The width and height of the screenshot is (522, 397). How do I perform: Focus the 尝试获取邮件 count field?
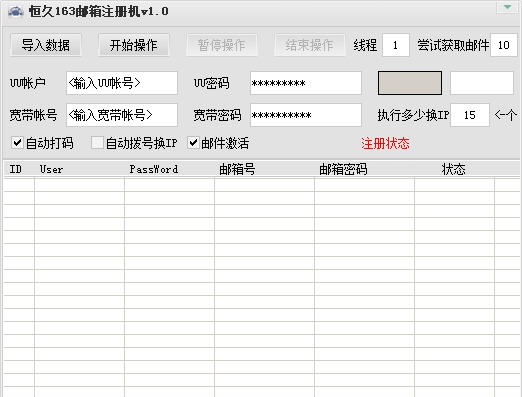pyautogui.click(x=504, y=45)
